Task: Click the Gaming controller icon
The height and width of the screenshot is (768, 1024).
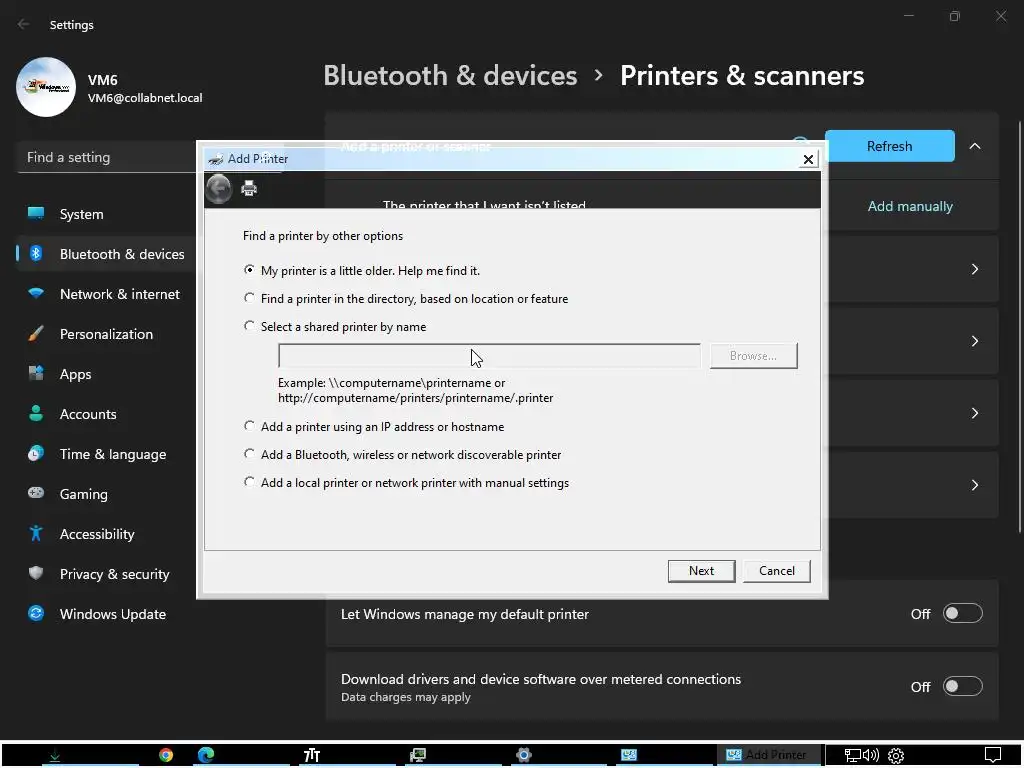Action: [x=36, y=493]
